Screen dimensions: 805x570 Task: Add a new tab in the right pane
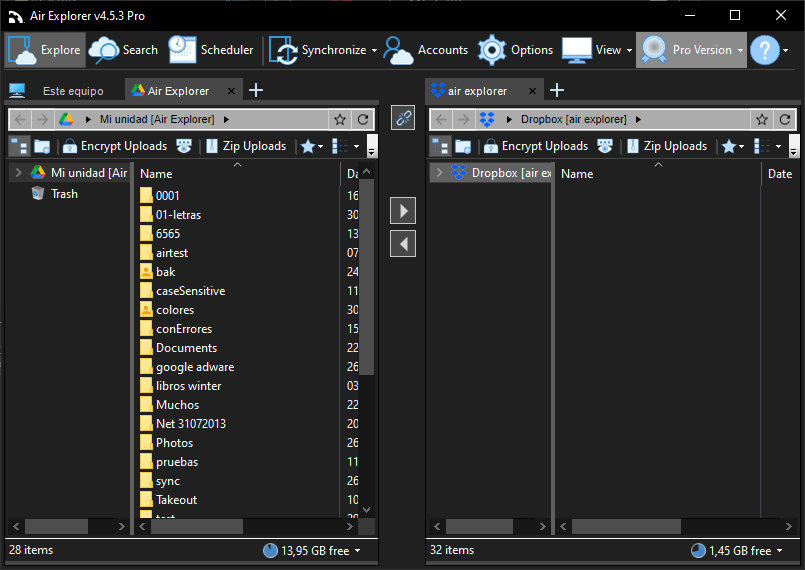tap(557, 90)
